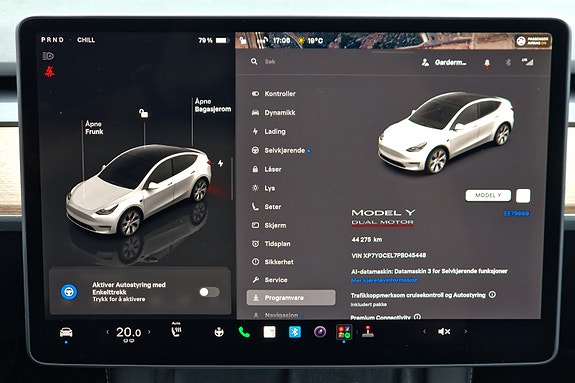The width and height of the screenshot is (575, 383).
Task: Open the Tidsplan menu
Action: 271,244
